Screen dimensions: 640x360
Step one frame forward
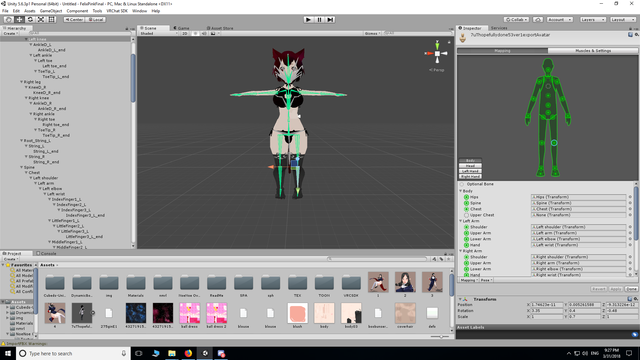pyautogui.click(x=330, y=20)
